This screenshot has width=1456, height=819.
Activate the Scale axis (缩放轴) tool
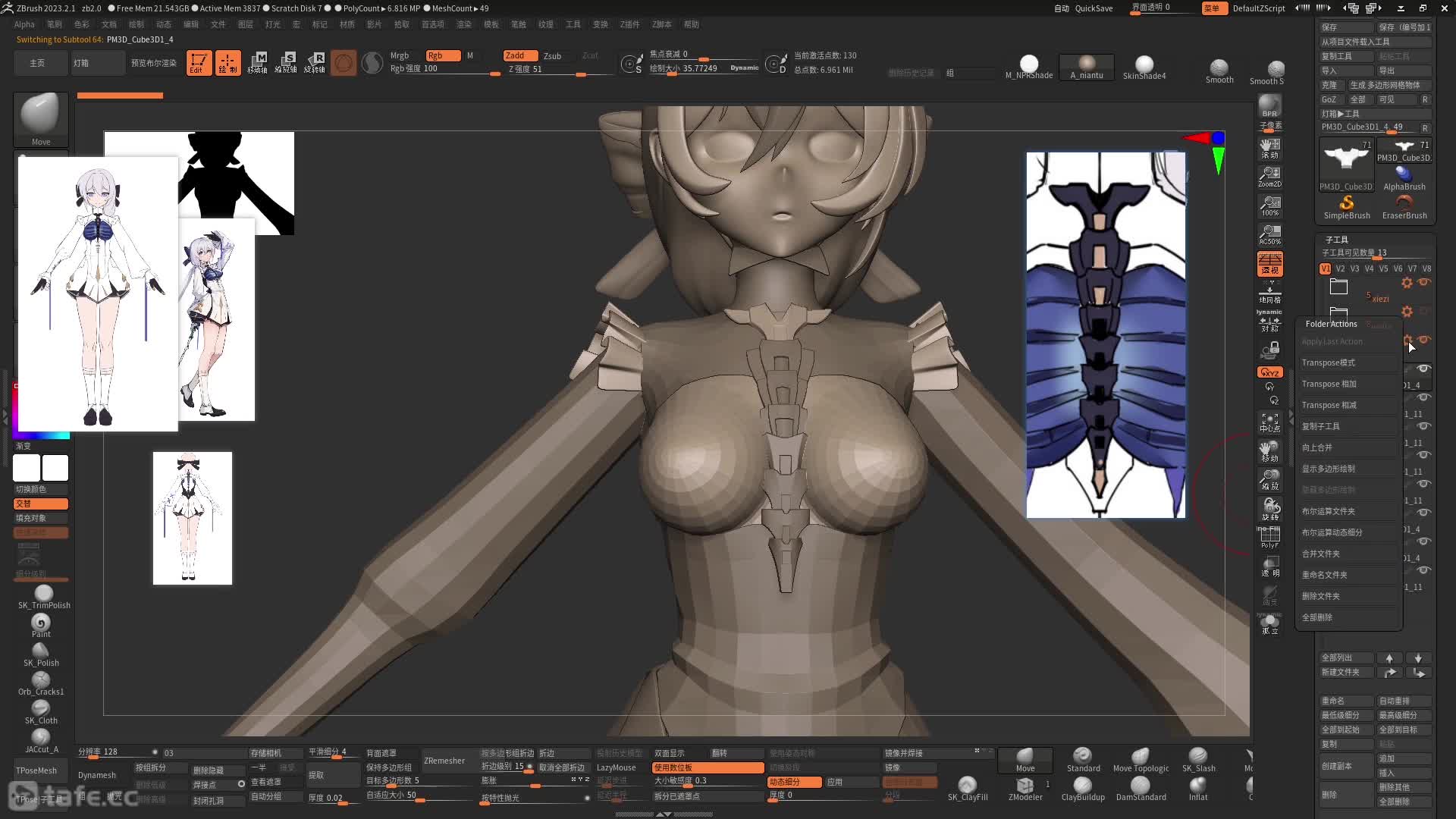286,62
